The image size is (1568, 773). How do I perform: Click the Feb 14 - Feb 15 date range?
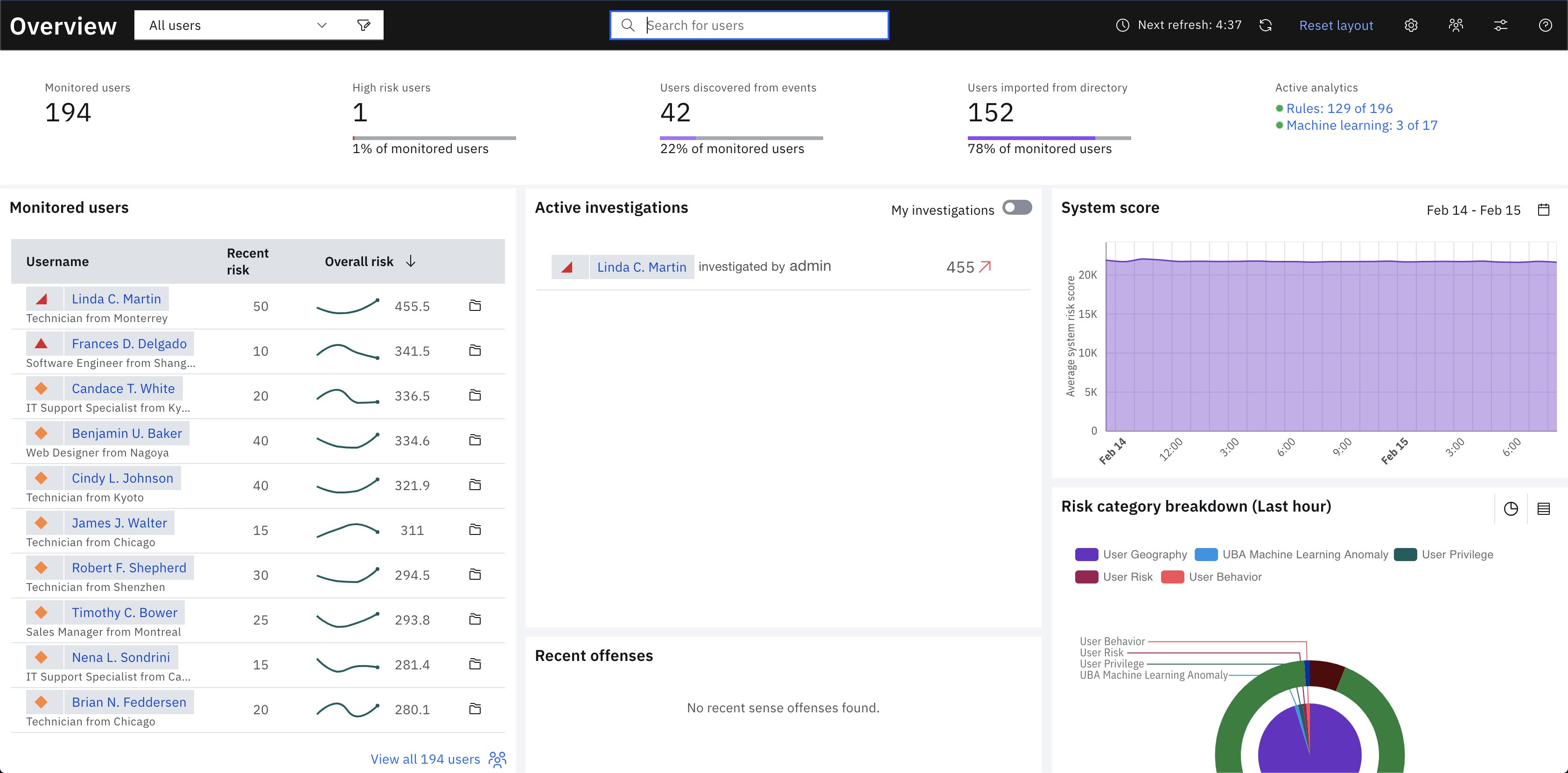tap(1473, 210)
